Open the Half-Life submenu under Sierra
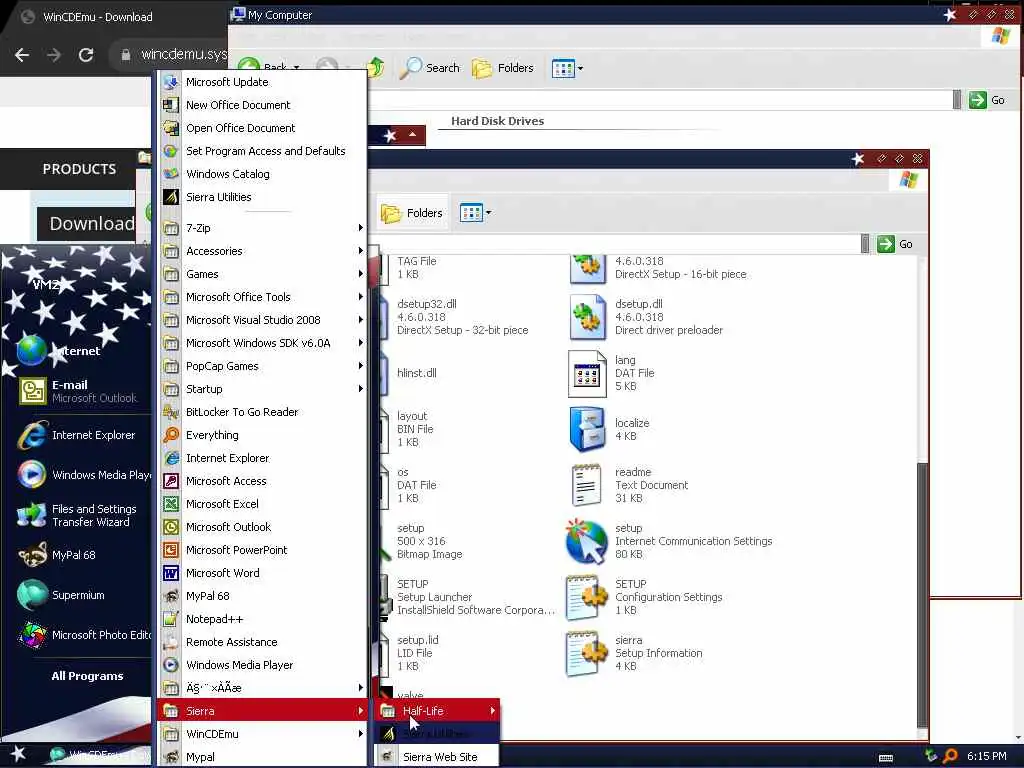The image size is (1024, 768). (438, 711)
